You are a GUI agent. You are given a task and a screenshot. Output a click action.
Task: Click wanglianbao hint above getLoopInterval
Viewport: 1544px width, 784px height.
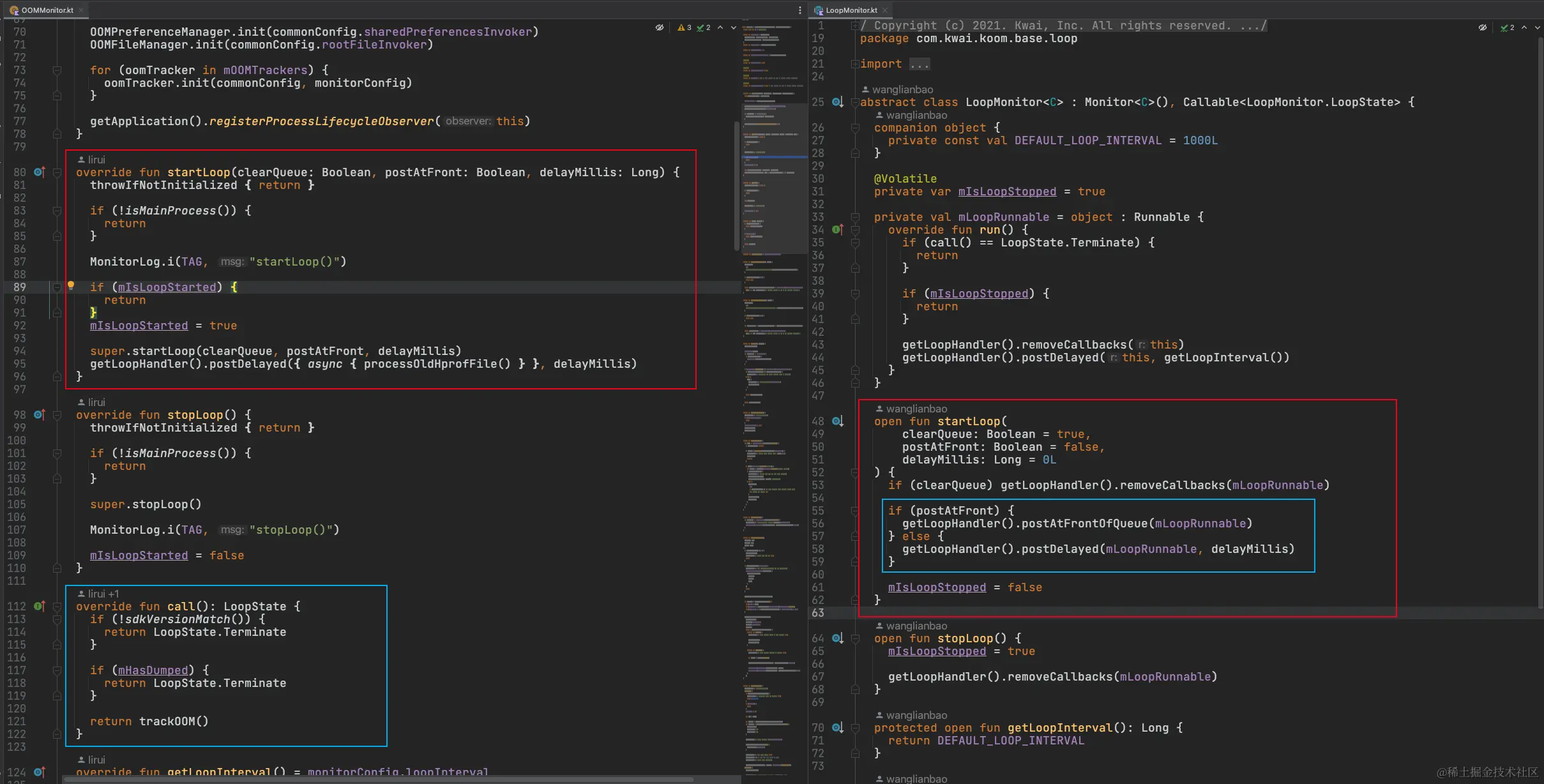(x=911, y=715)
